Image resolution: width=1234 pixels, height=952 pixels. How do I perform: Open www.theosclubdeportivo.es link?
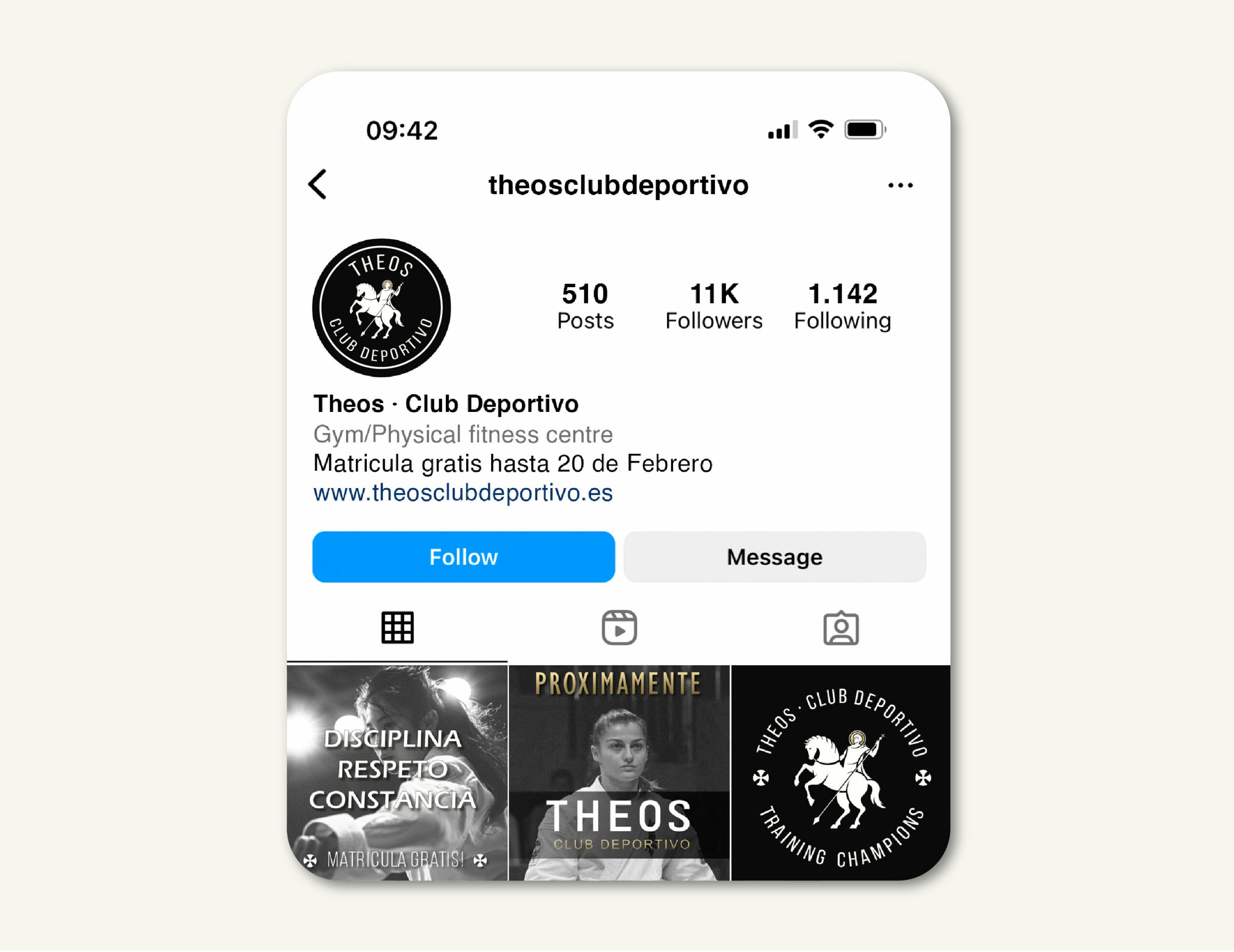[463, 493]
